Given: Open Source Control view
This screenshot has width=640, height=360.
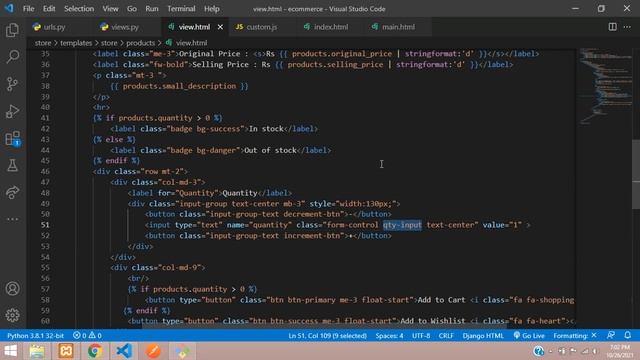Looking at the screenshot, I should tap(12, 84).
